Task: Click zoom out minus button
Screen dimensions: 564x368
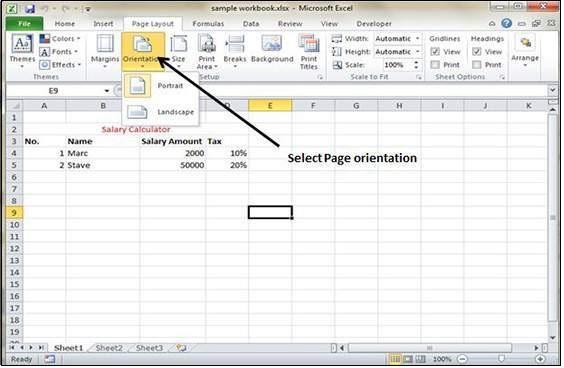Action: coord(462,359)
